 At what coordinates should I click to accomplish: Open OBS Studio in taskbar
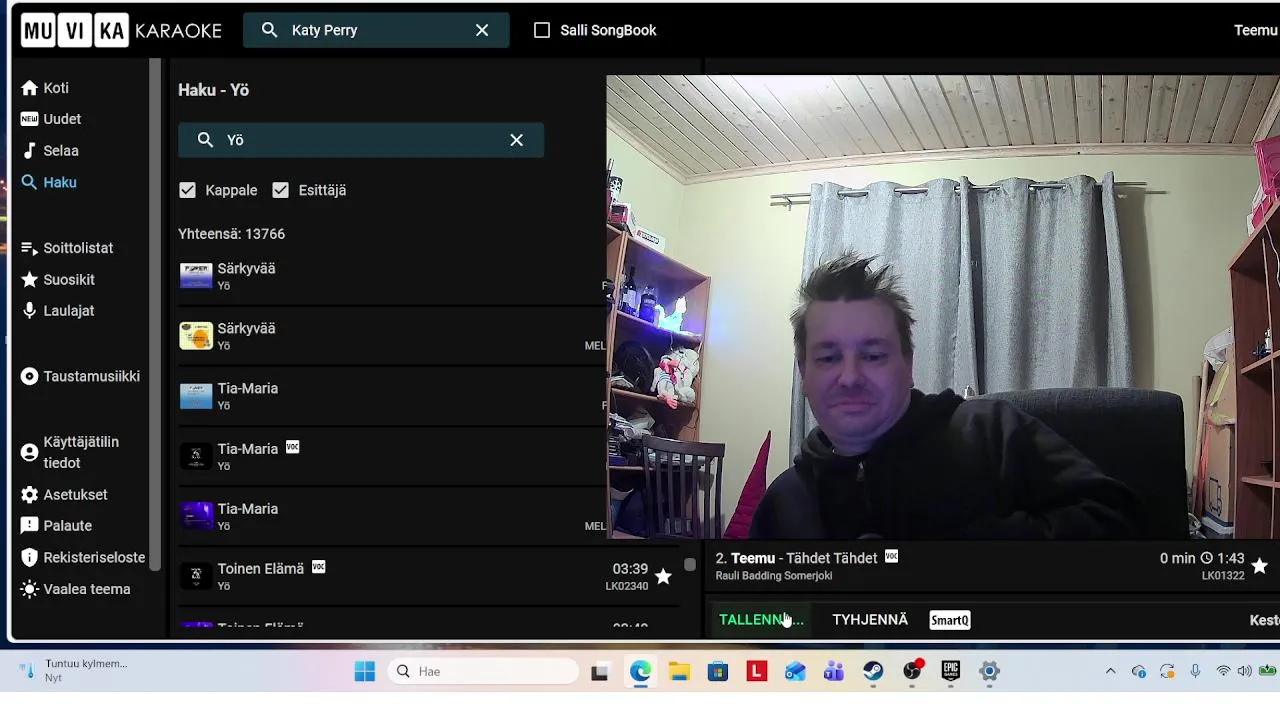coord(912,671)
